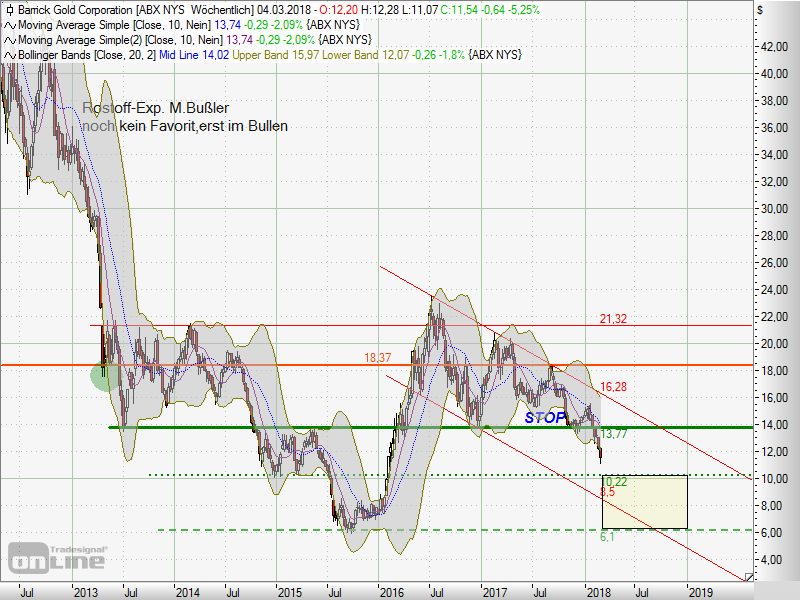Click the 2013 label on the time axis
800x600 pixels.
click(x=85, y=592)
